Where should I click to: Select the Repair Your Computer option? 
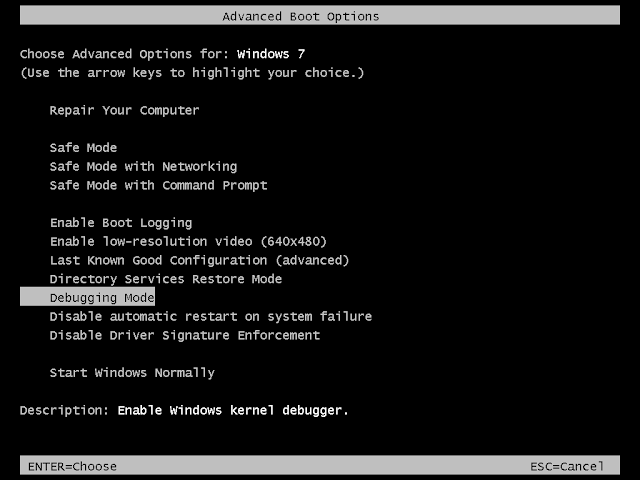124,111
